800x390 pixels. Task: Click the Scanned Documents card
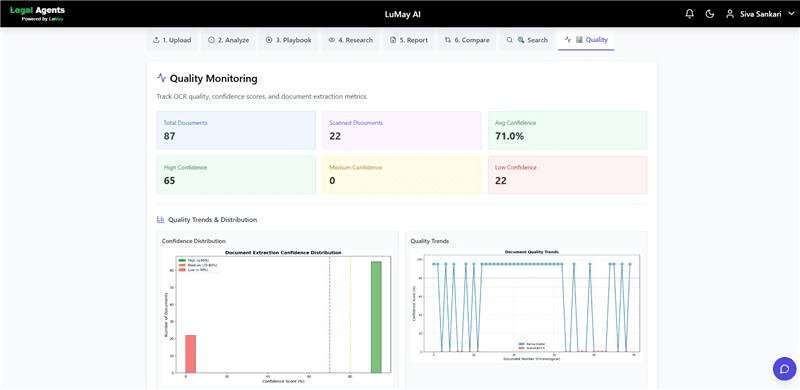pos(402,130)
